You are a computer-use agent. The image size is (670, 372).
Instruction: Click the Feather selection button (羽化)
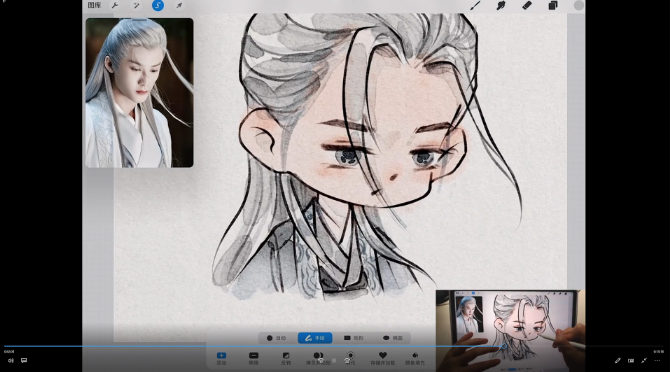tap(350, 358)
